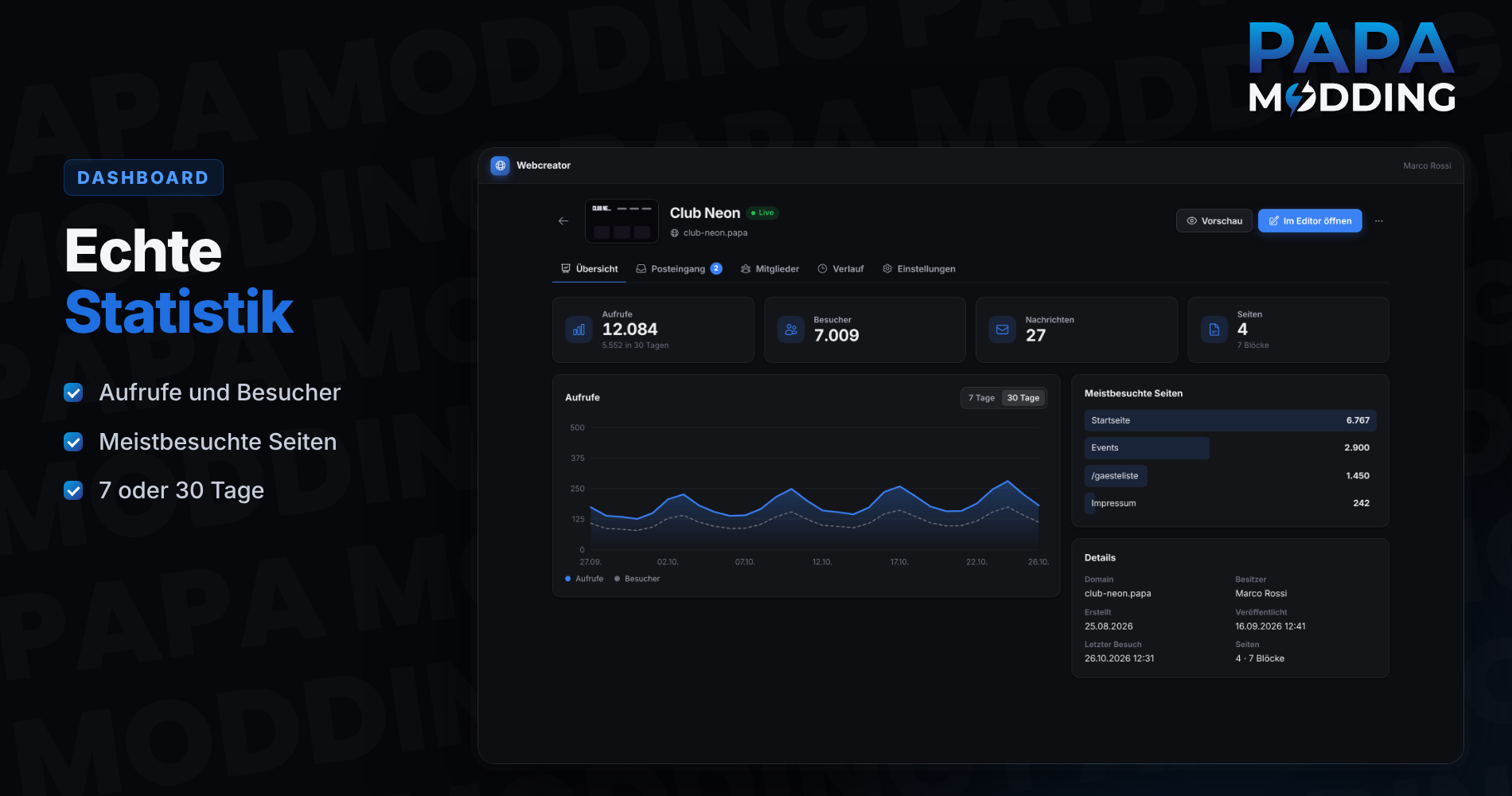The width and height of the screenshot is (1512, 796).
Task: Switch the chart range to 7 Tage
Action: [981, 398]
